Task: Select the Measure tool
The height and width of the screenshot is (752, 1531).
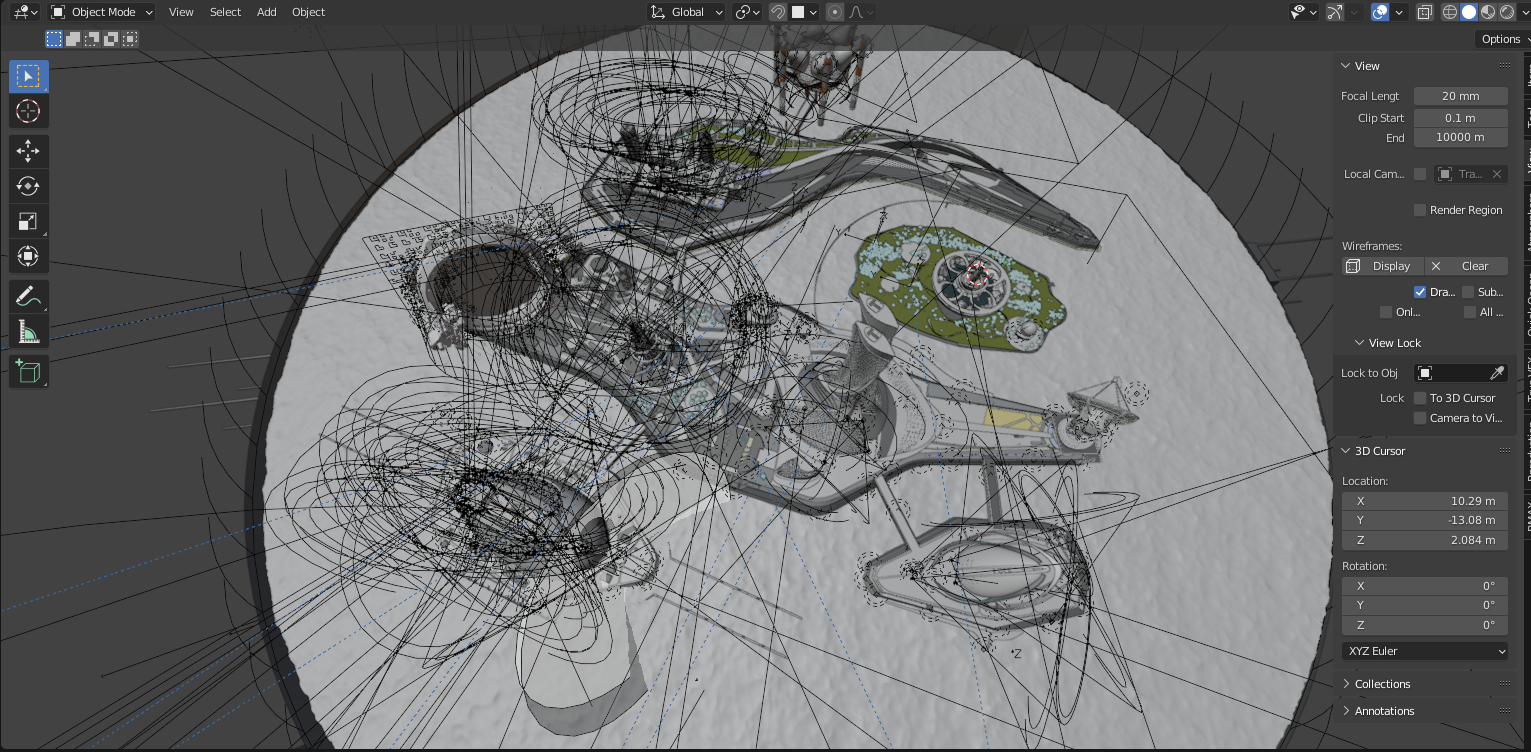Action: pyautogui.click(x=28, y=332)
